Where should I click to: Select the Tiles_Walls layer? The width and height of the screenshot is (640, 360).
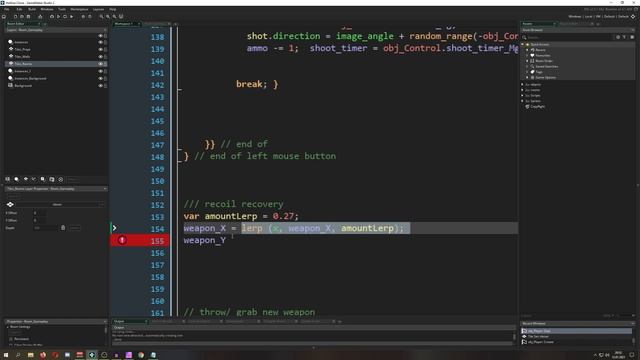56,57
